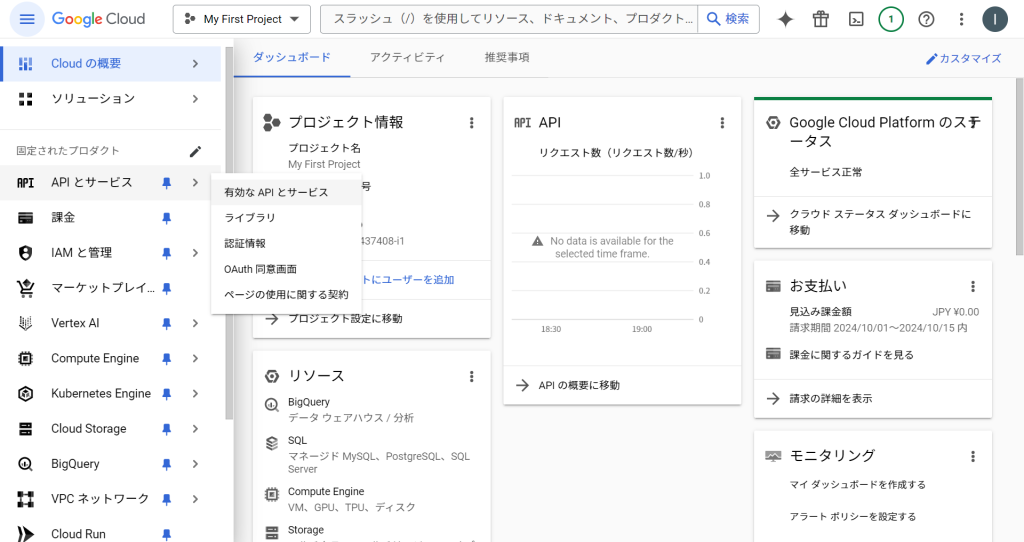Click the gift free trial icon
Viewport: 1024px width, 542px height.
coord(821,20)
